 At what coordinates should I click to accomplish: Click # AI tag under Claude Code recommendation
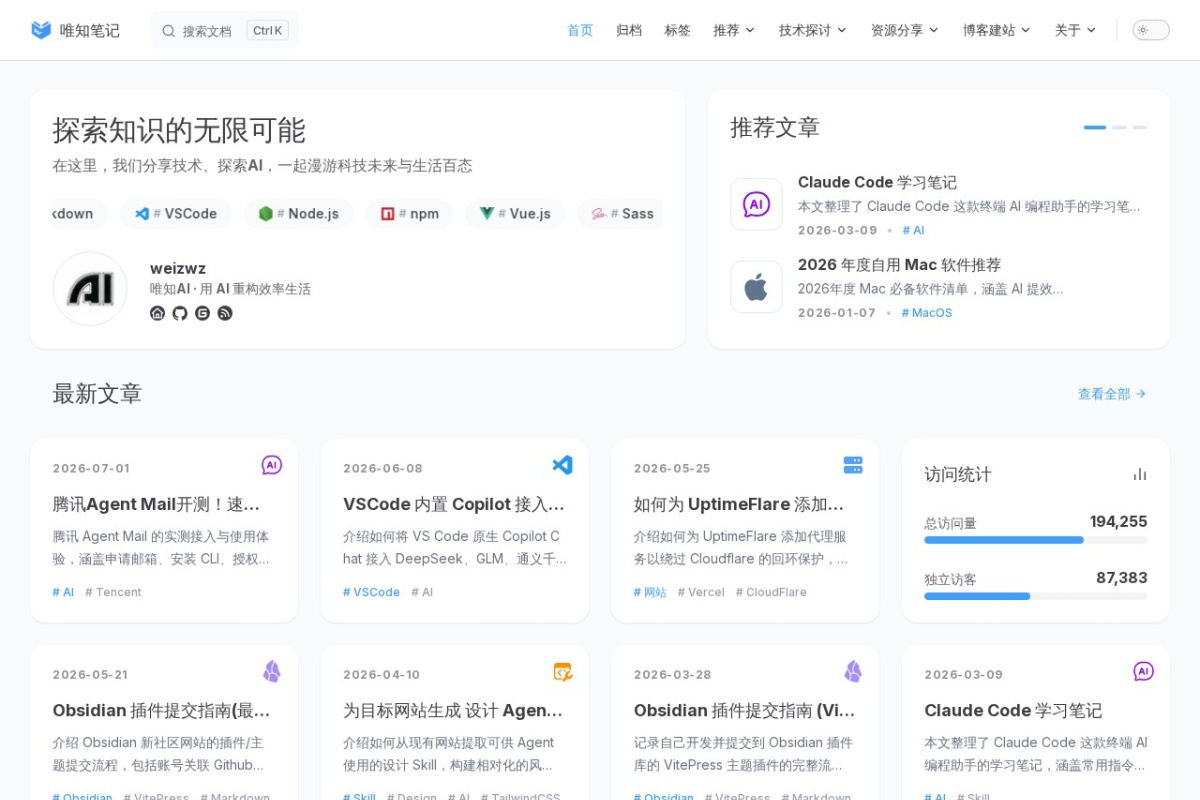pyautogui.click(x=913, y=230)
